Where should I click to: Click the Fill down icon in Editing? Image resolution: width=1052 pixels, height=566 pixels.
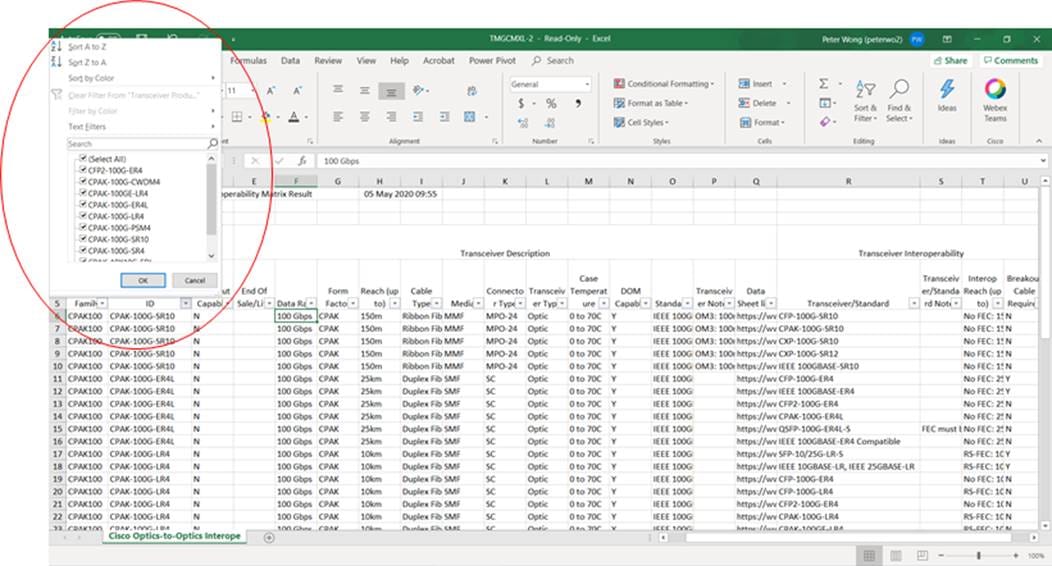point(825,103)
